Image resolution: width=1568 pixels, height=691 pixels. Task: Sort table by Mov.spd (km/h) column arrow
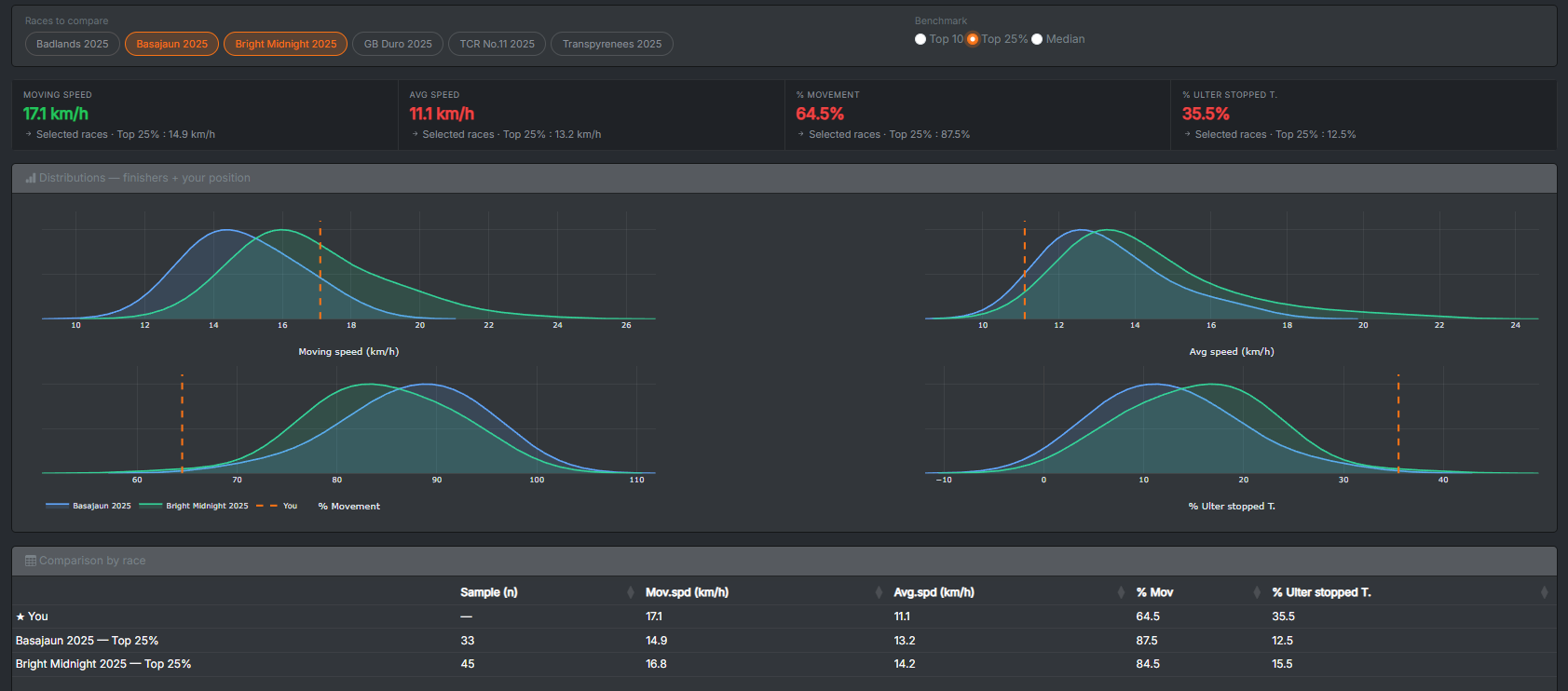(879, 592)
